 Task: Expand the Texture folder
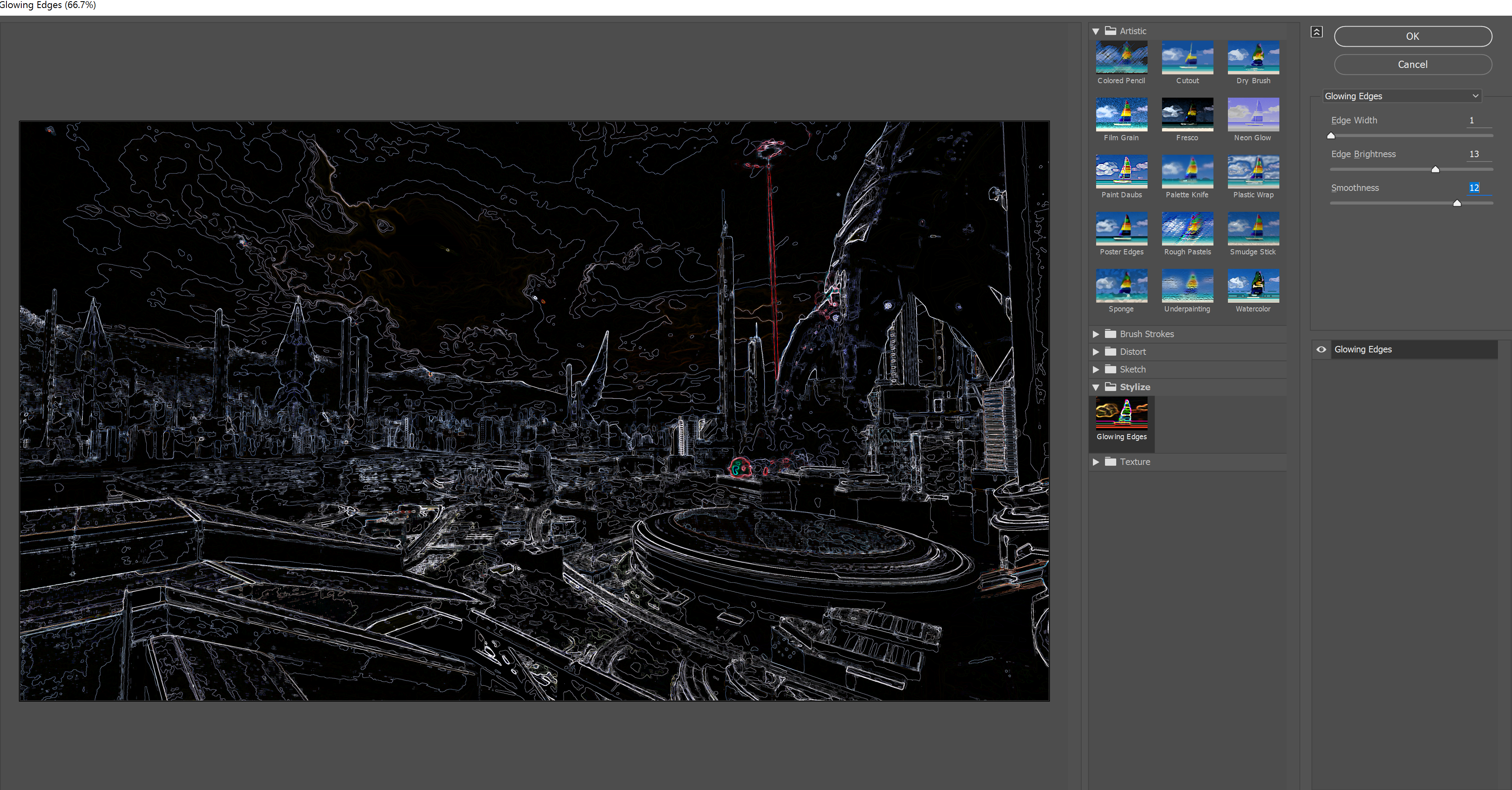tap(1095, 462)
